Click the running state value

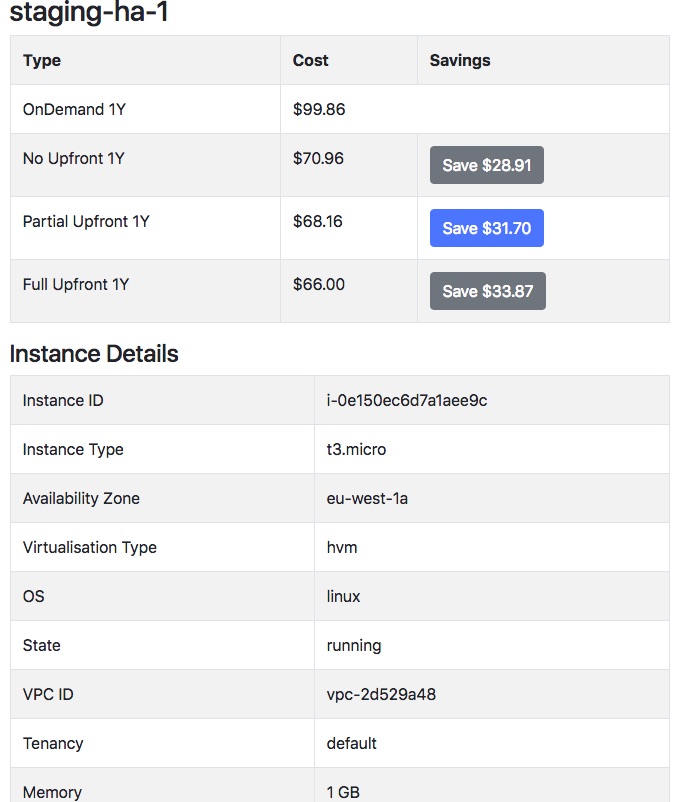[354, 645]
